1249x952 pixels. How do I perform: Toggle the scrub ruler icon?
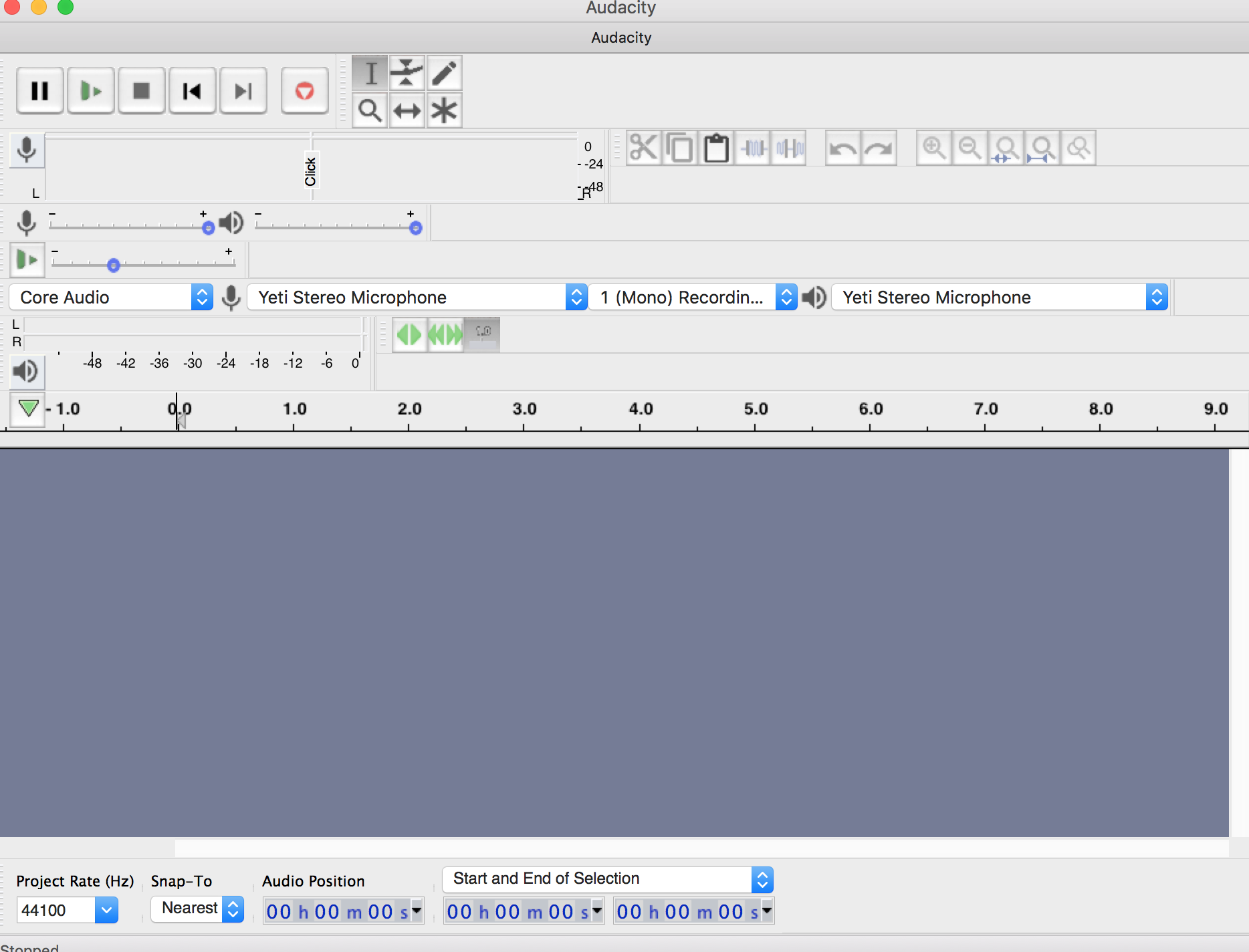click(482, 334)
